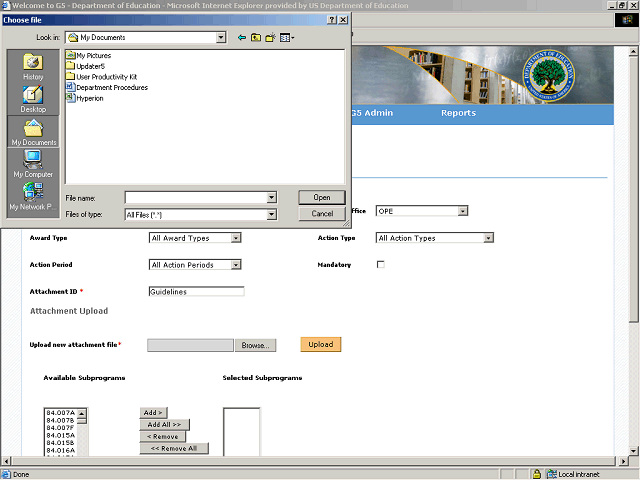Go up one folder level icon
The width and height of the screenshot is (640, 480).
click(256, 38)
